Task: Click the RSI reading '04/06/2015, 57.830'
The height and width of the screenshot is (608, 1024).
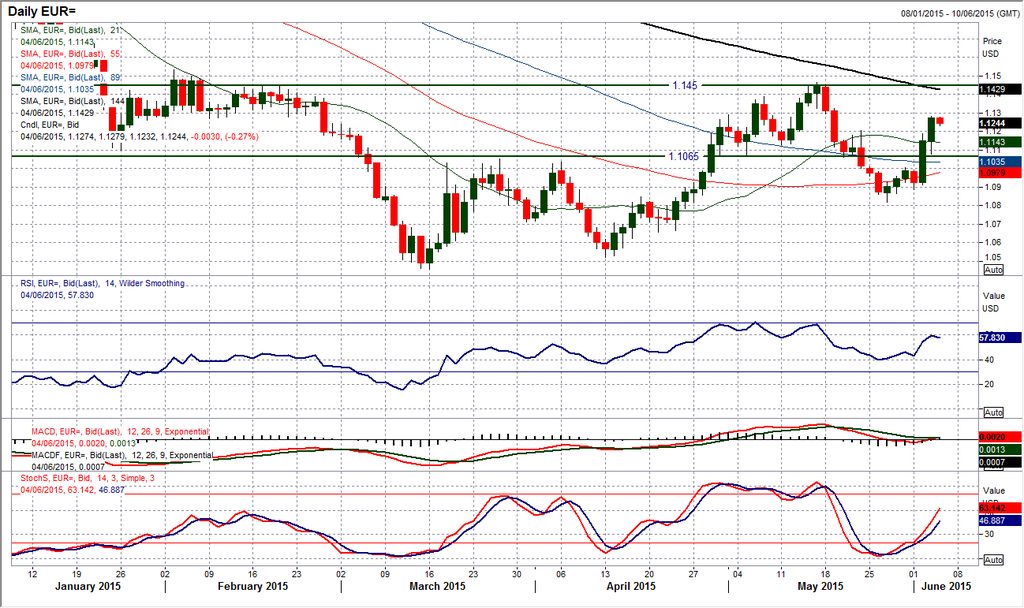Action: 57,295
